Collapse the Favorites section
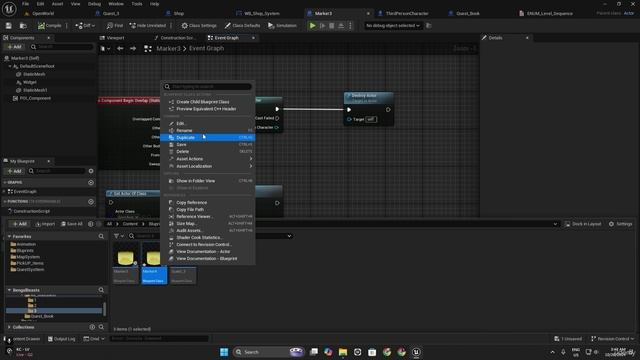The image size is (640, 360). pyautogui.click(x=9, y=236)
